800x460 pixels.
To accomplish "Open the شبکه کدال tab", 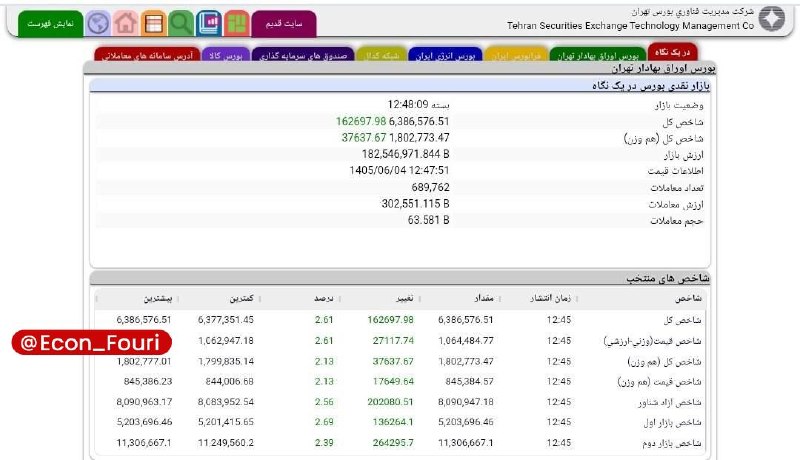I will [381, 55].
